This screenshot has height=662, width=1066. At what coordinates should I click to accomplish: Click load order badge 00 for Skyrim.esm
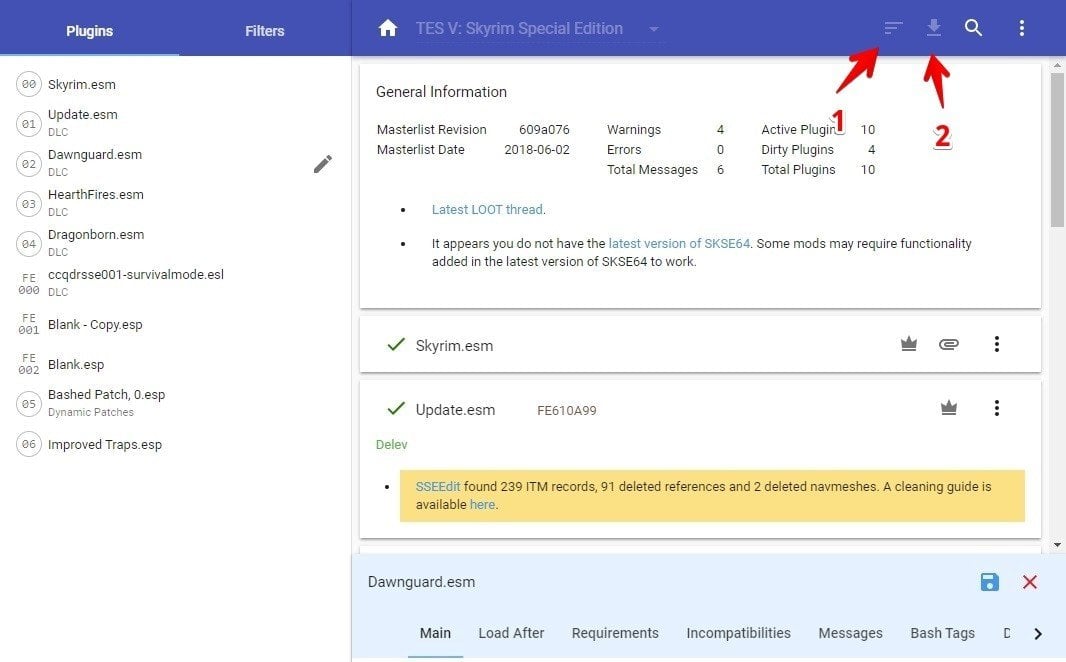(29, 84)
